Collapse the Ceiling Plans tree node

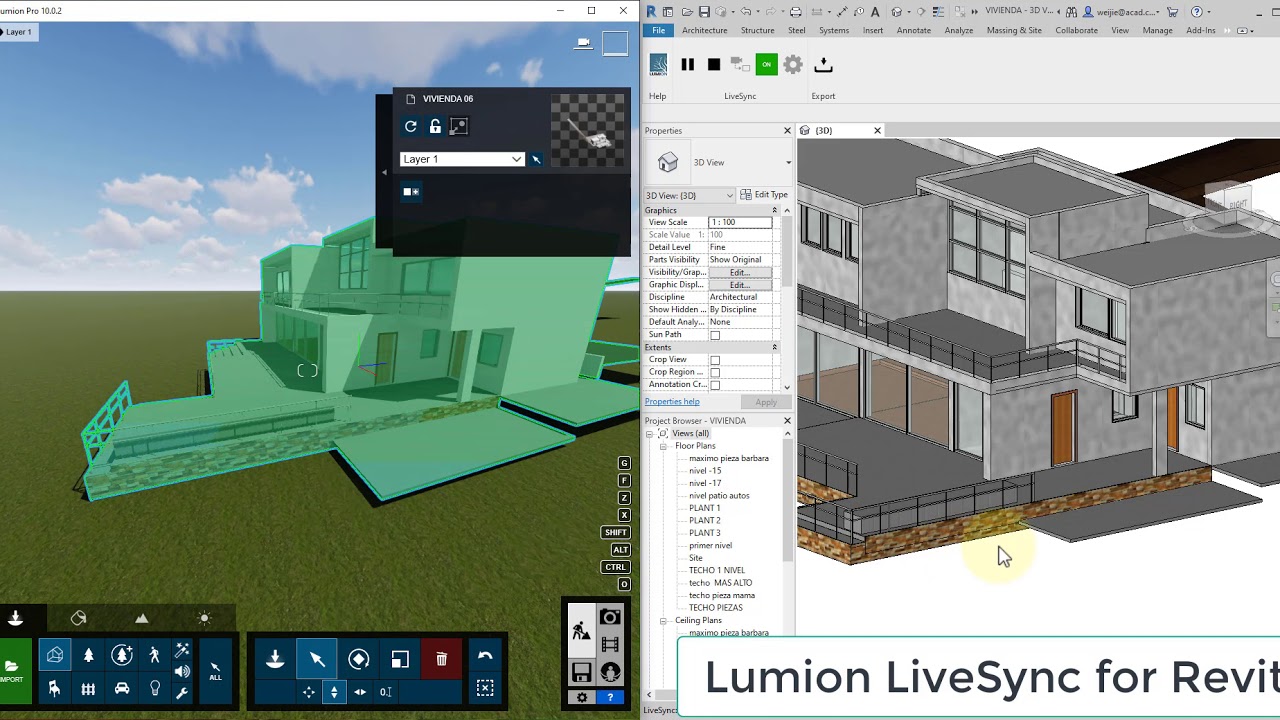(663, 621)
